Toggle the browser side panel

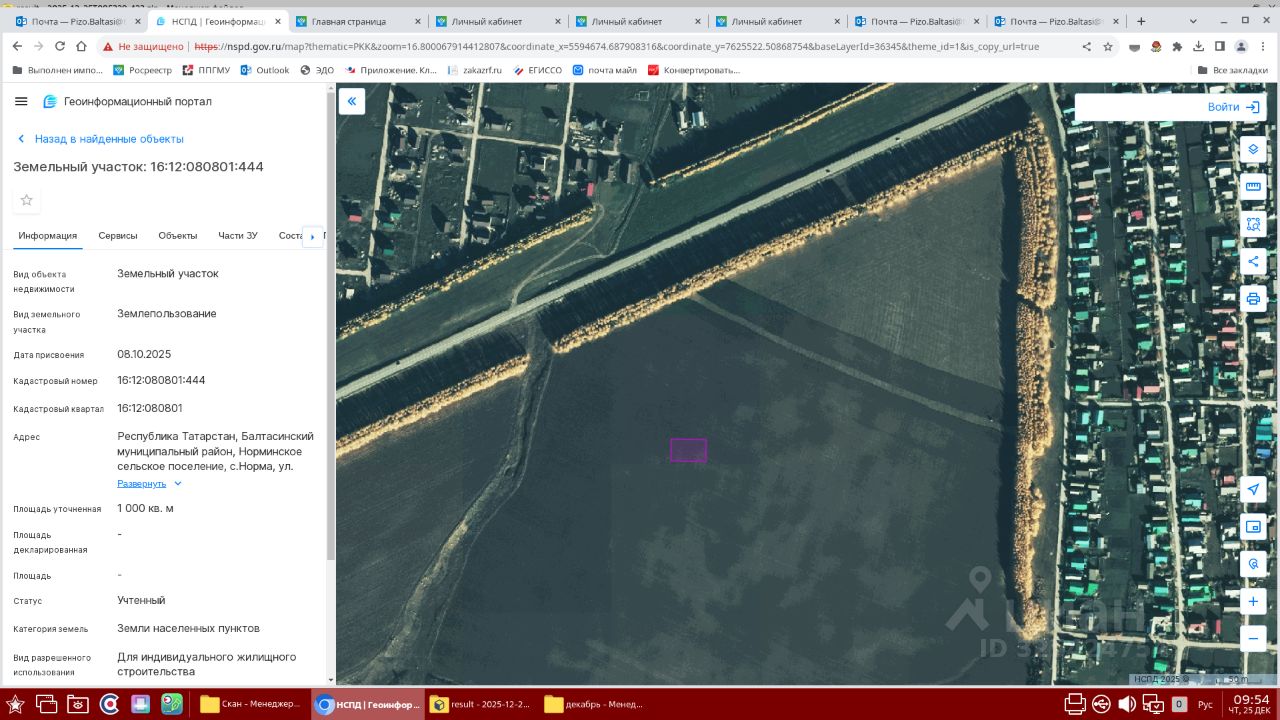tap(1220, 46)
